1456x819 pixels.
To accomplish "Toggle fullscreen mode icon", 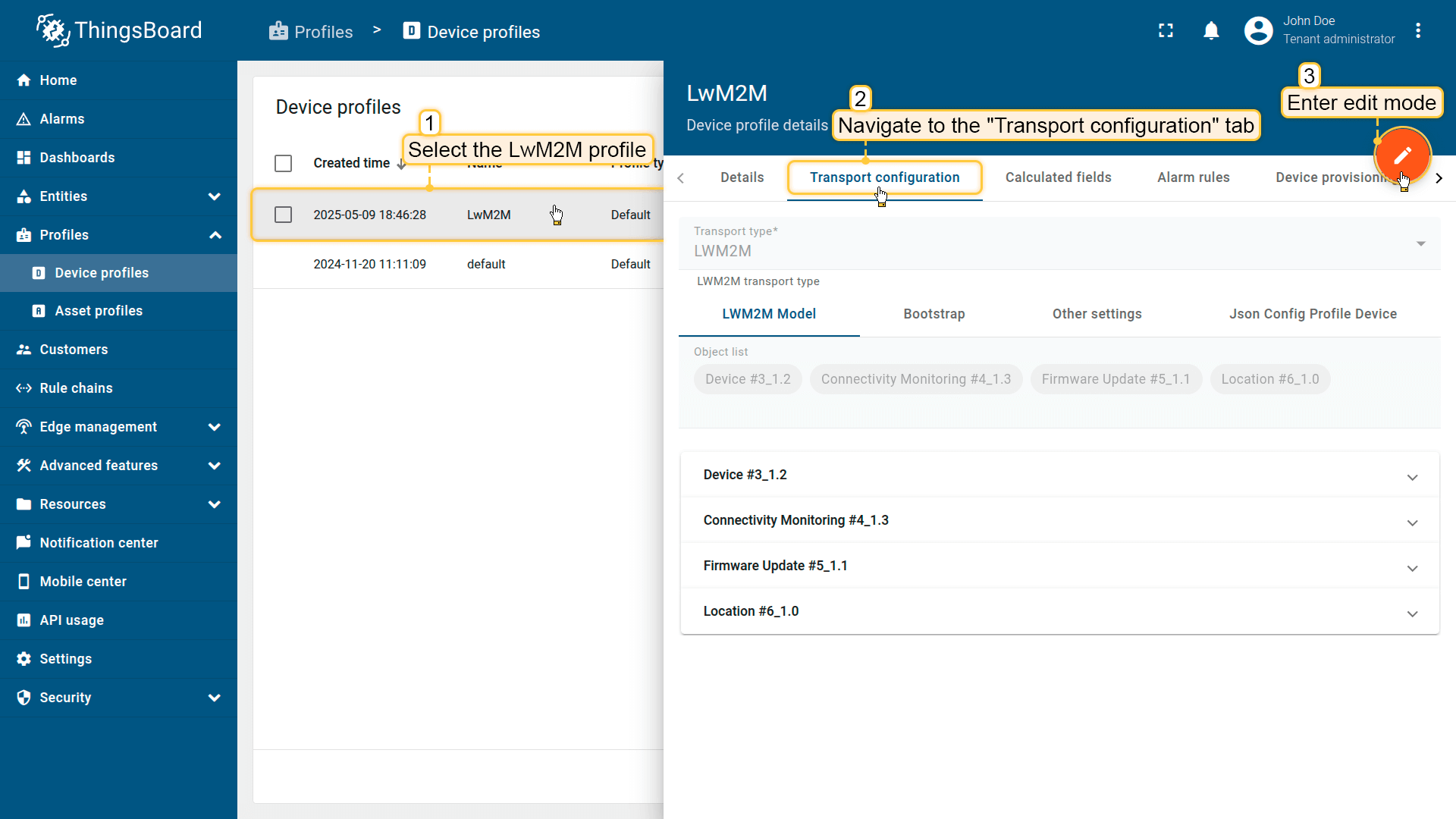I will [1166, 31].
